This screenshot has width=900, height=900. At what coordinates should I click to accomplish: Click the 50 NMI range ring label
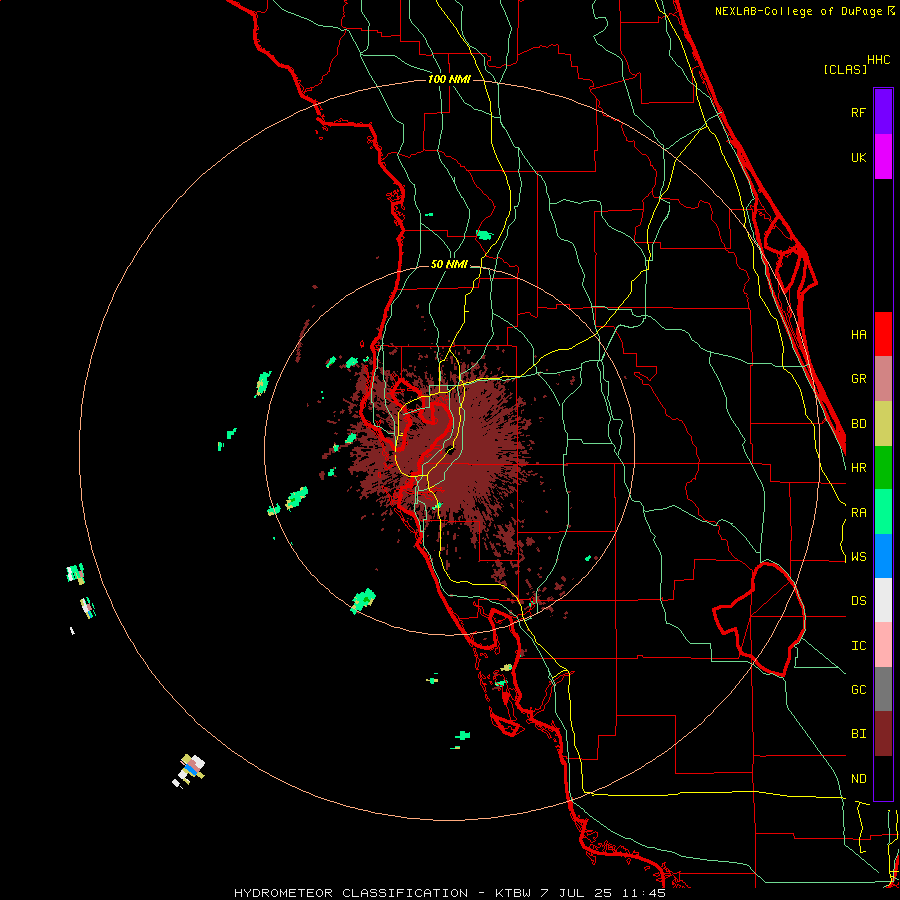[449, 264]
